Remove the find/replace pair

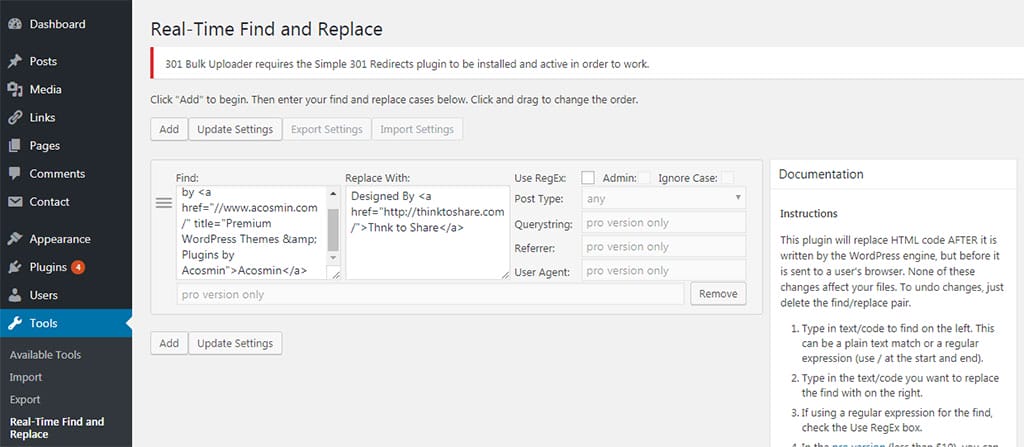(x=718, y=294)
